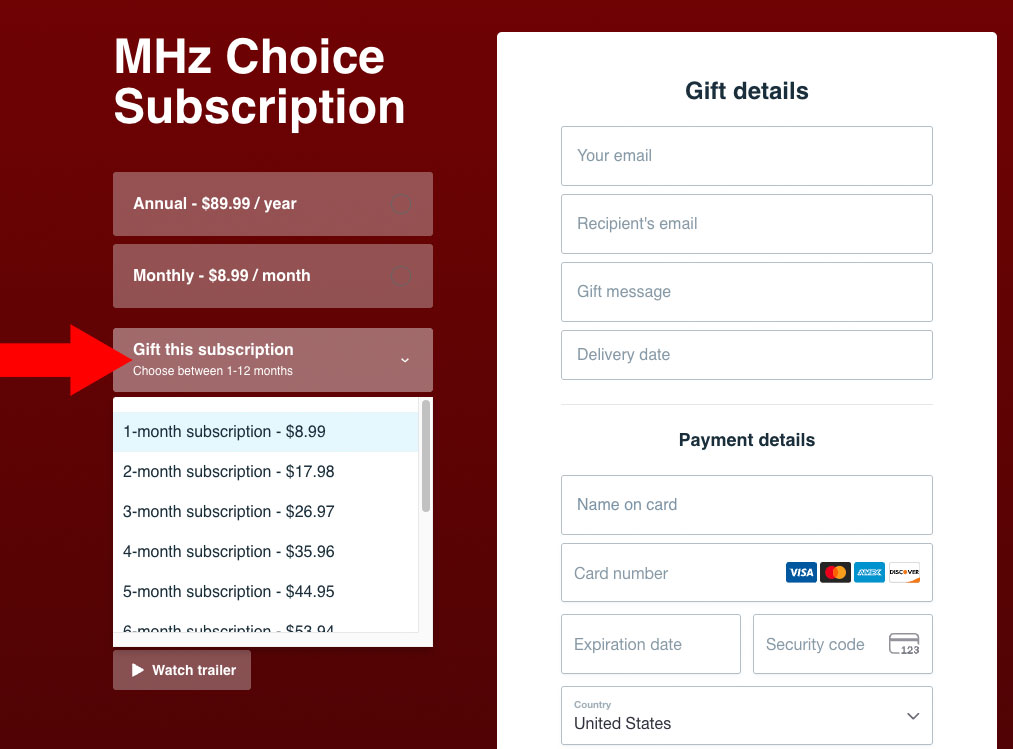Click the Watch trailer button
The height and width of the screenshot is (749, 1013).
pyautogui.click(x=182, y=670)
